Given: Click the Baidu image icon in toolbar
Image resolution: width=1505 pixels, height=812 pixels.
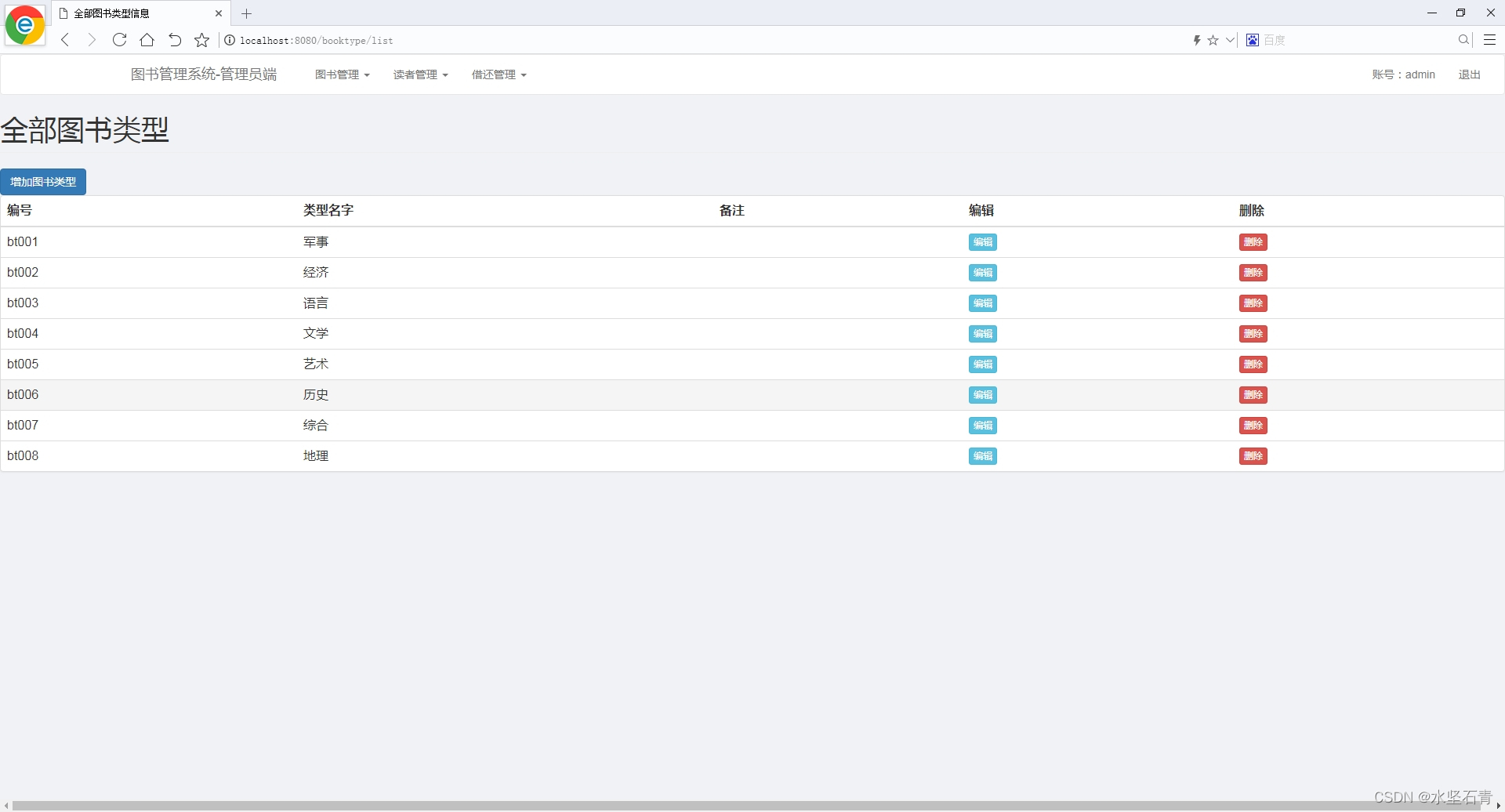Looking at the screenshot, I should pos(1252,40).
